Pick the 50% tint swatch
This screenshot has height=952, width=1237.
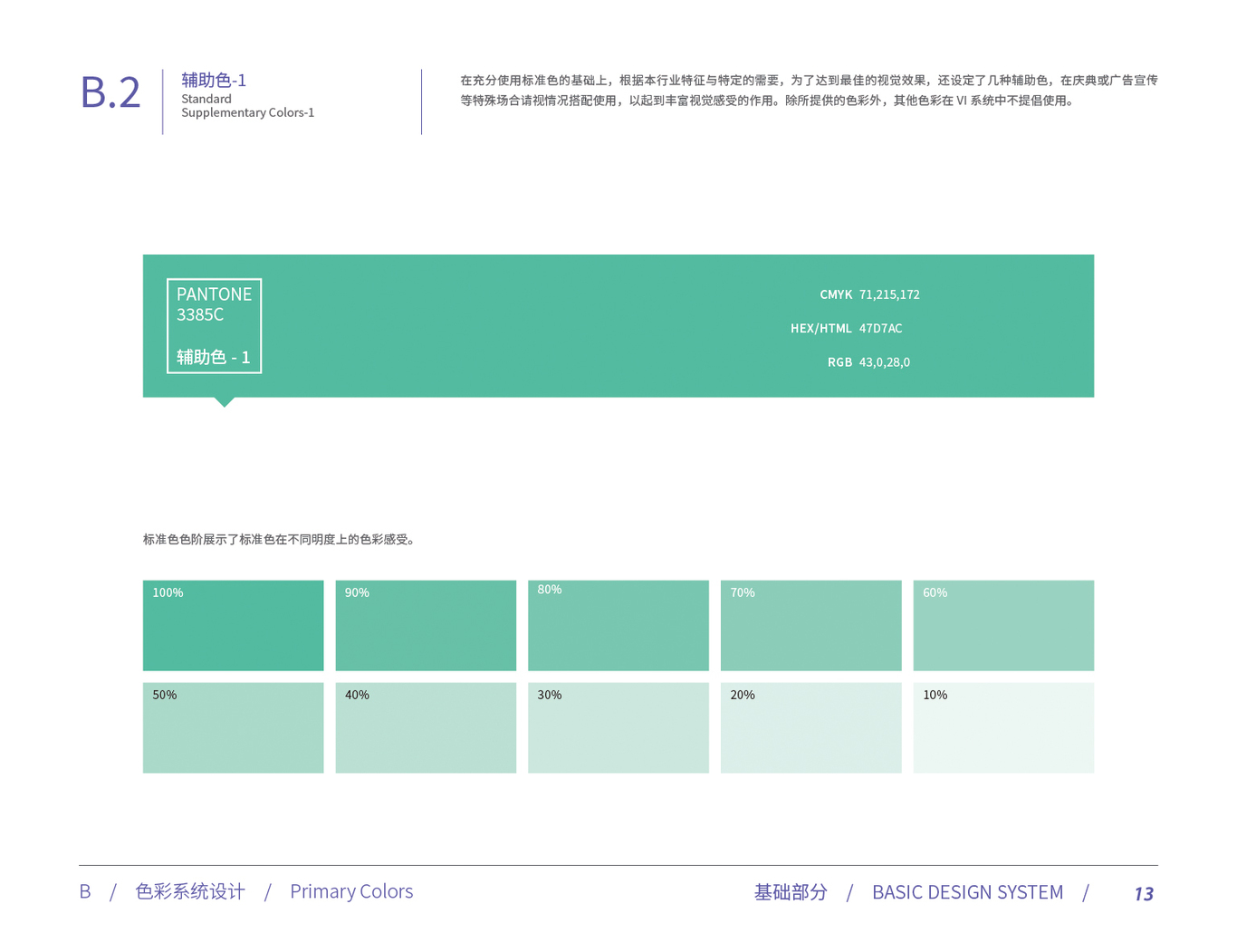pyautogui.click(x=233, y=727)
